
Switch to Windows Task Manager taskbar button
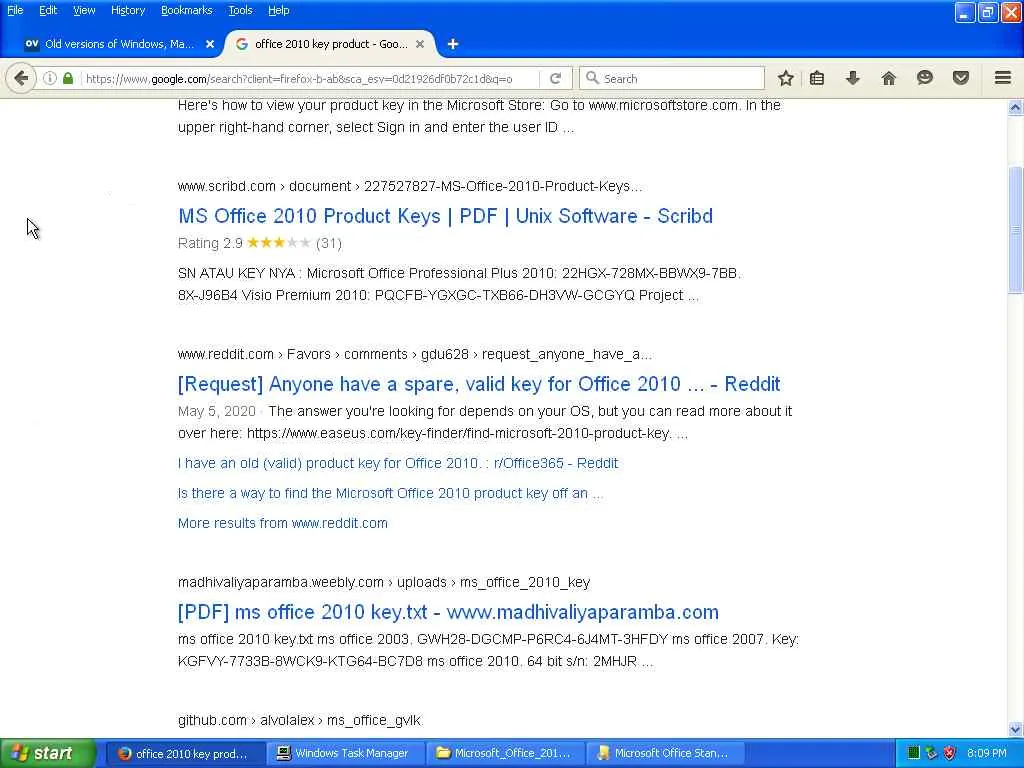tap(344, 753)
